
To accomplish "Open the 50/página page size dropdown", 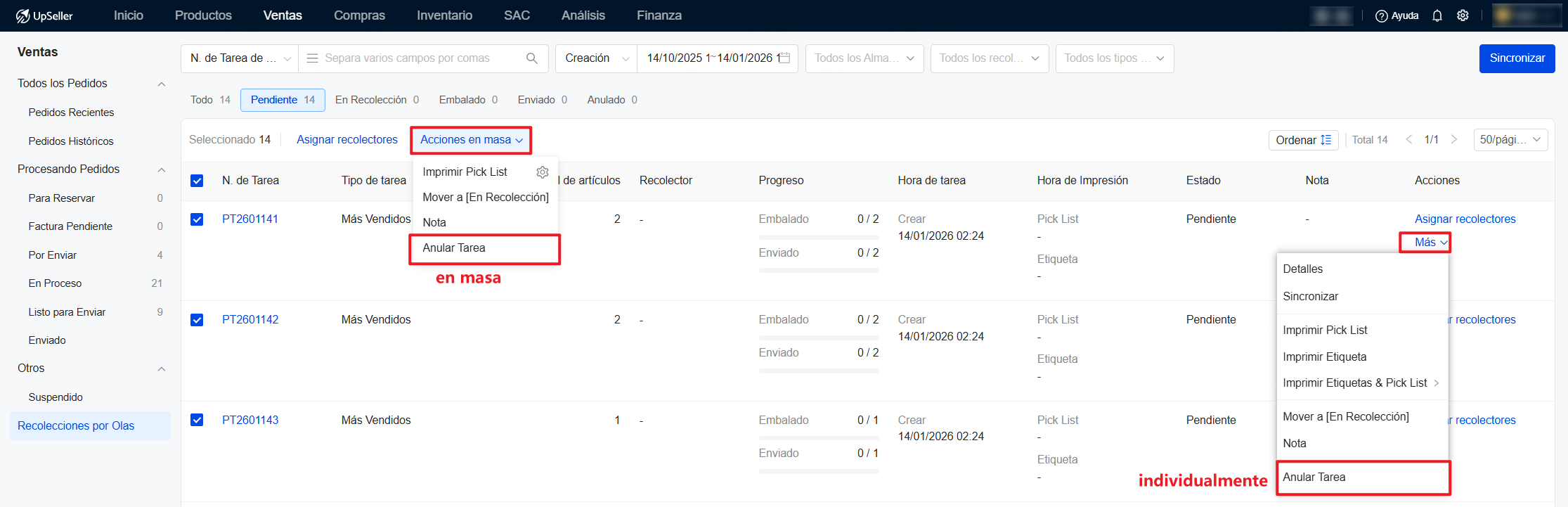I will click(1510, 140).
